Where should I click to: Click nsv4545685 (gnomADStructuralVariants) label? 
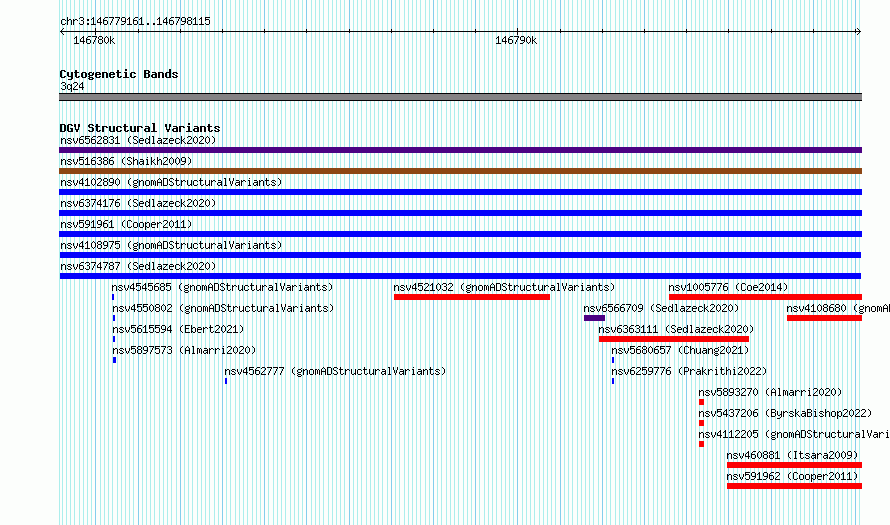[222, 287]
